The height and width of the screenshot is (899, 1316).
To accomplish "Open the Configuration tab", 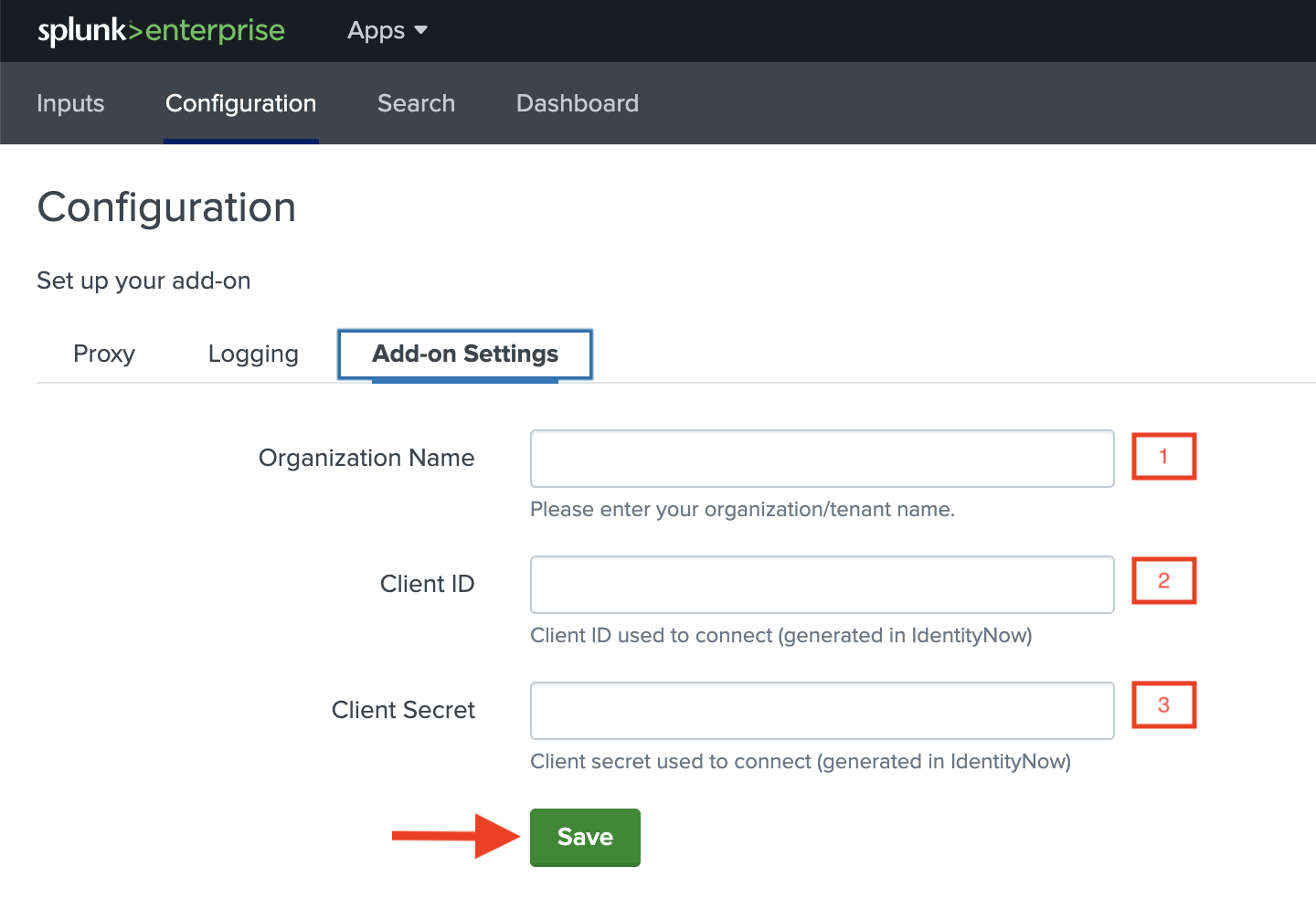I will click(x=240, y=103).
